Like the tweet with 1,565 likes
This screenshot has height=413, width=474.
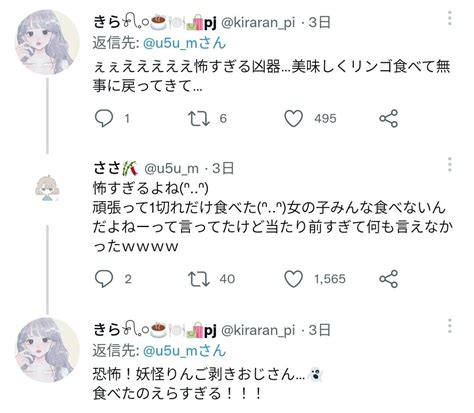(293, 279)
